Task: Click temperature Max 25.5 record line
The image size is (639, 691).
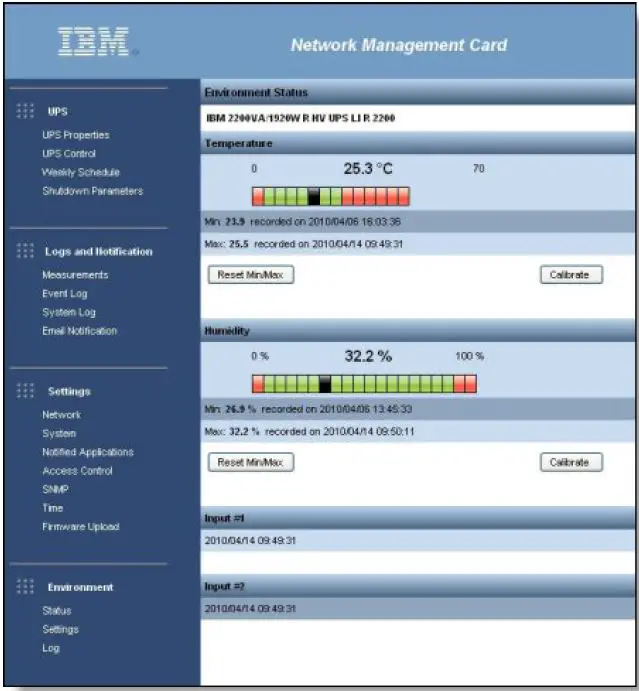Action: [x=304, y=244]
